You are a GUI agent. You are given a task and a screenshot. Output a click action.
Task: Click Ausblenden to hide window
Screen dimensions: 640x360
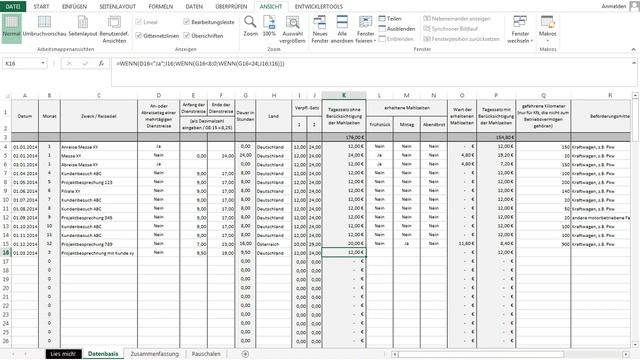point(397,29)
